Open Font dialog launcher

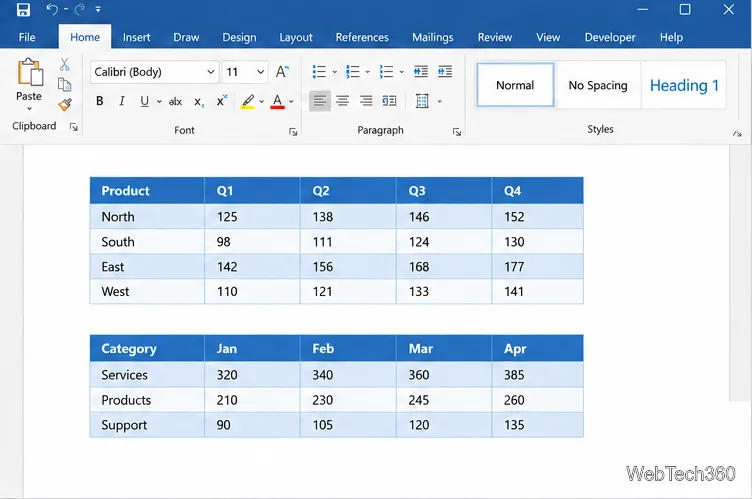[x=293, y=132]
